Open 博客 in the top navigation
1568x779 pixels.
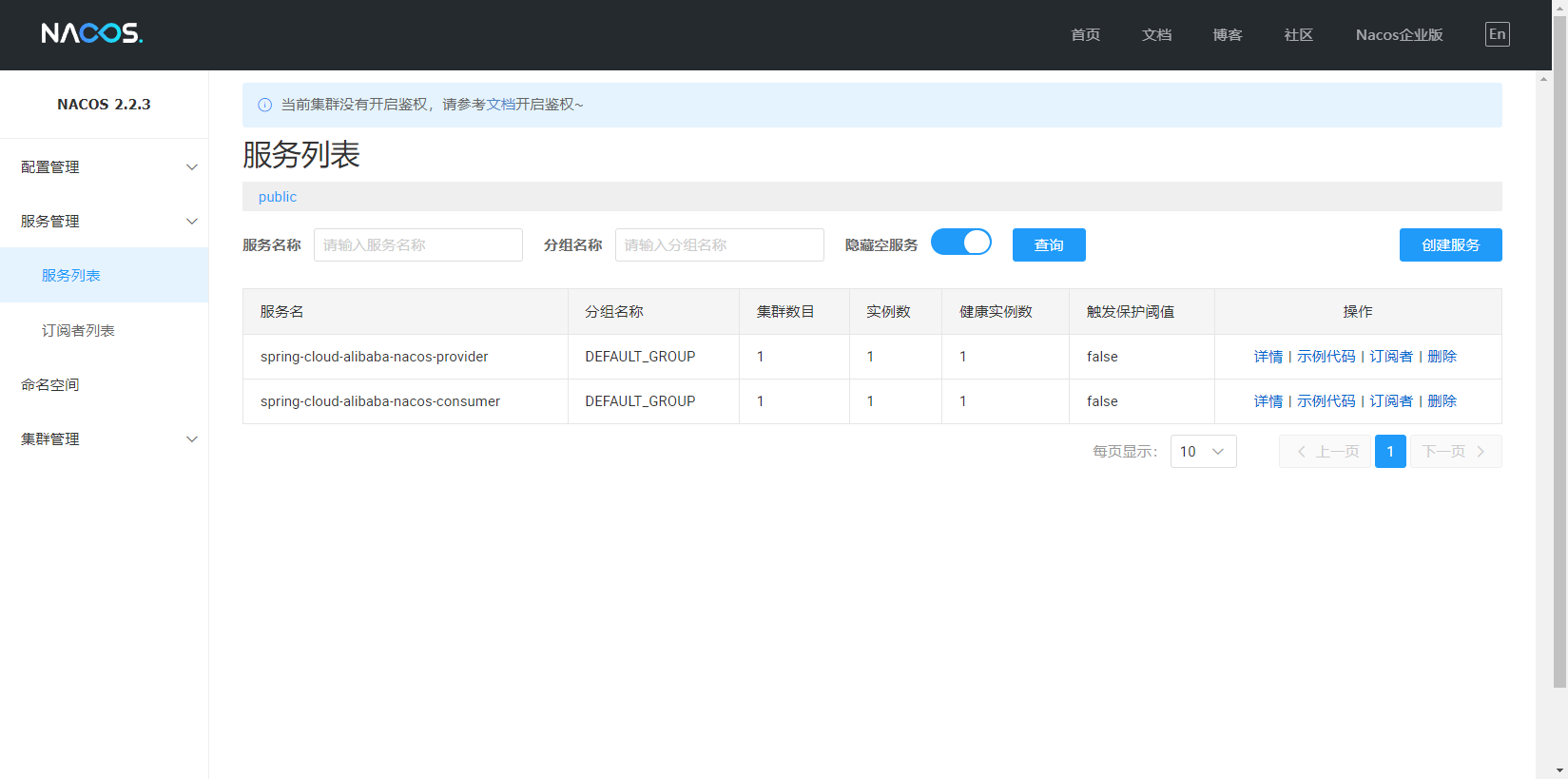pyautogui.click(x=1228, y=35)
